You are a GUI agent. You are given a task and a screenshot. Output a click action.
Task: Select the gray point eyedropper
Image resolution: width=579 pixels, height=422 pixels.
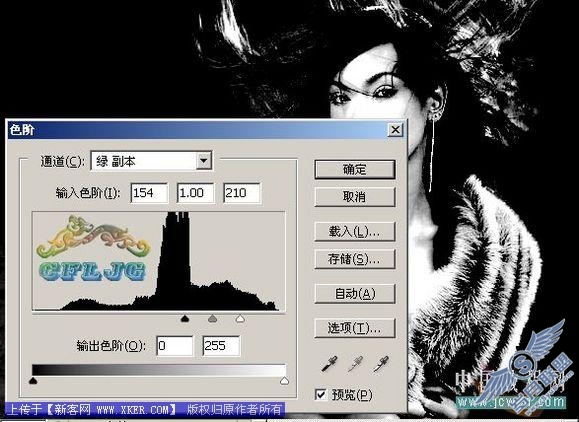pyautogui.click(x=355, y=364)
